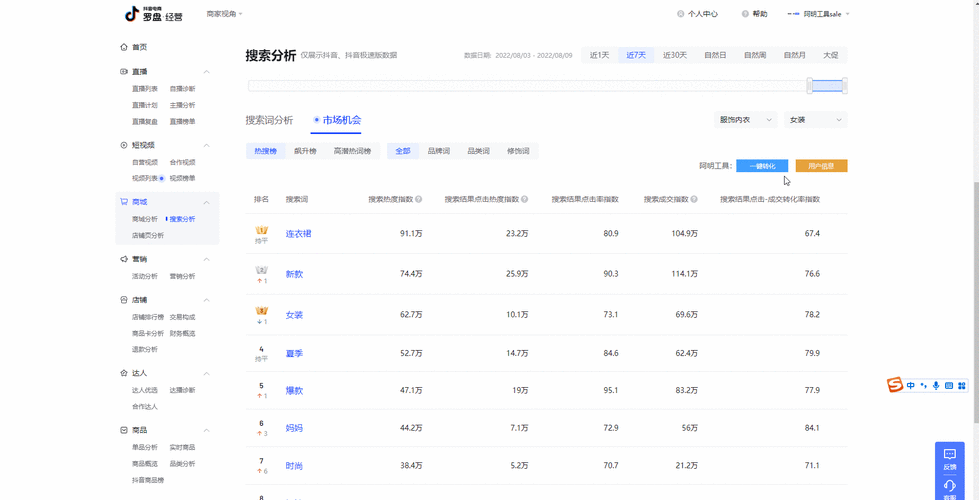Open the 阿明工具sale account dropdown
Screen dimensions: 979x500
click(x=827, y=14)
